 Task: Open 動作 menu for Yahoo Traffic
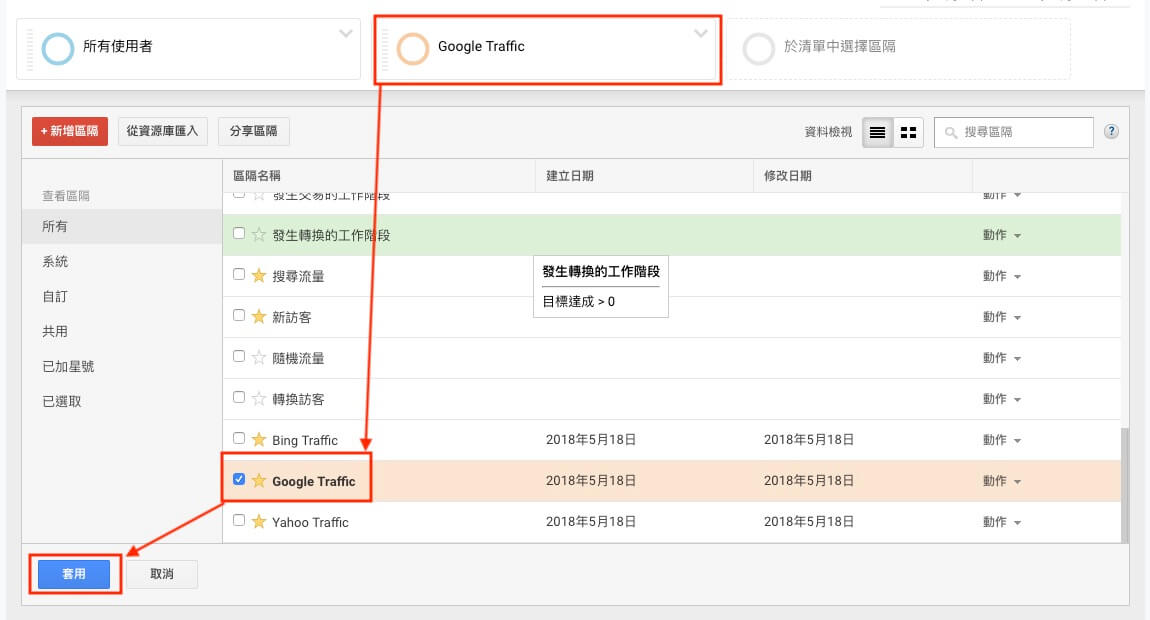(1002, 522)
